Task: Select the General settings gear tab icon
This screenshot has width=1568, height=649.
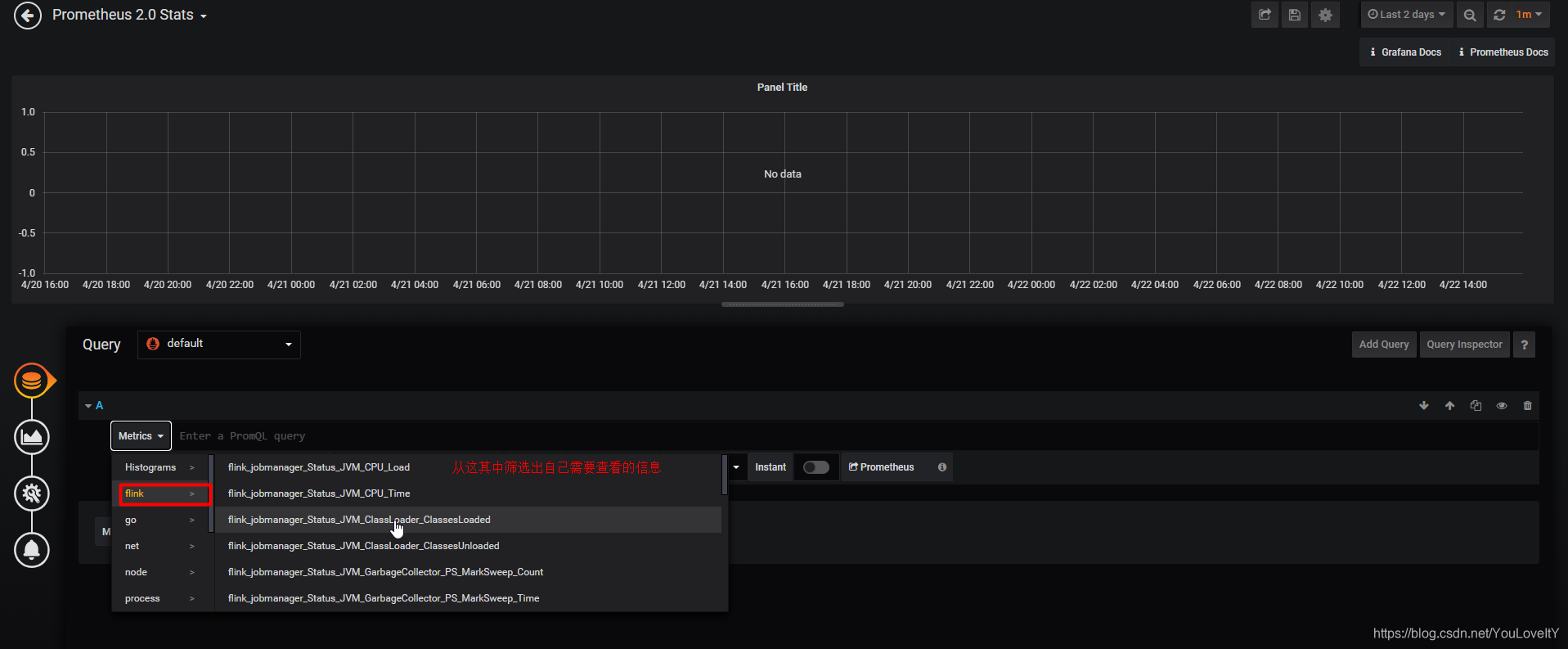Action: (x=32, y=494)
